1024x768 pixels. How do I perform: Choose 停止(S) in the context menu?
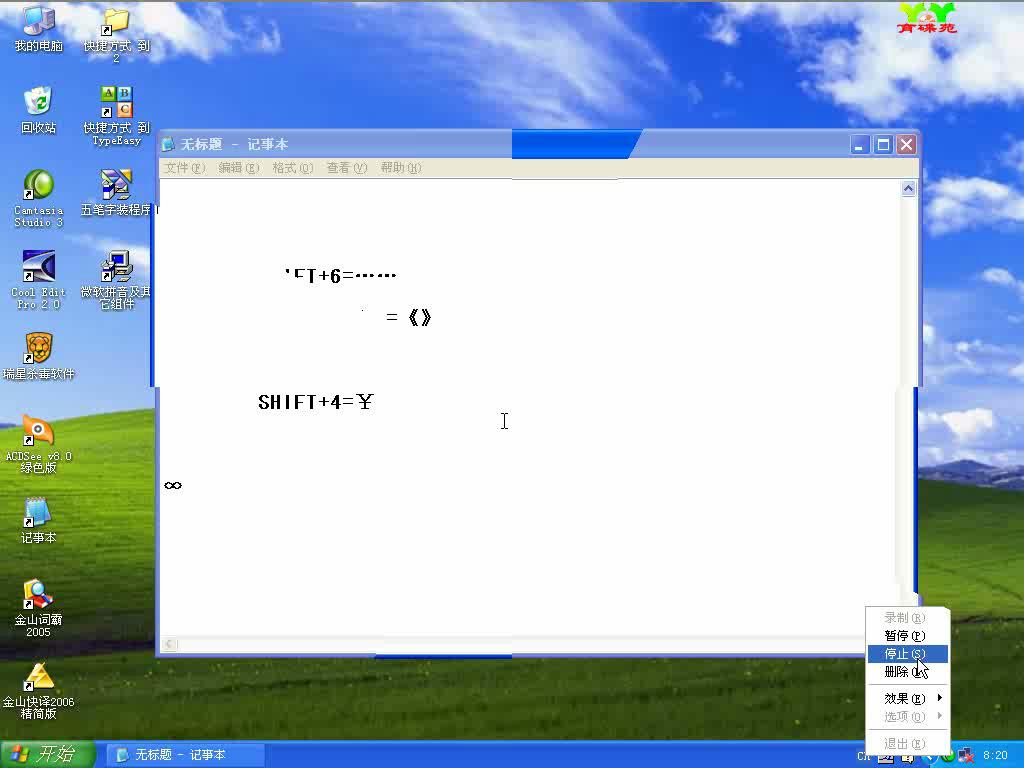pos(908,654)
